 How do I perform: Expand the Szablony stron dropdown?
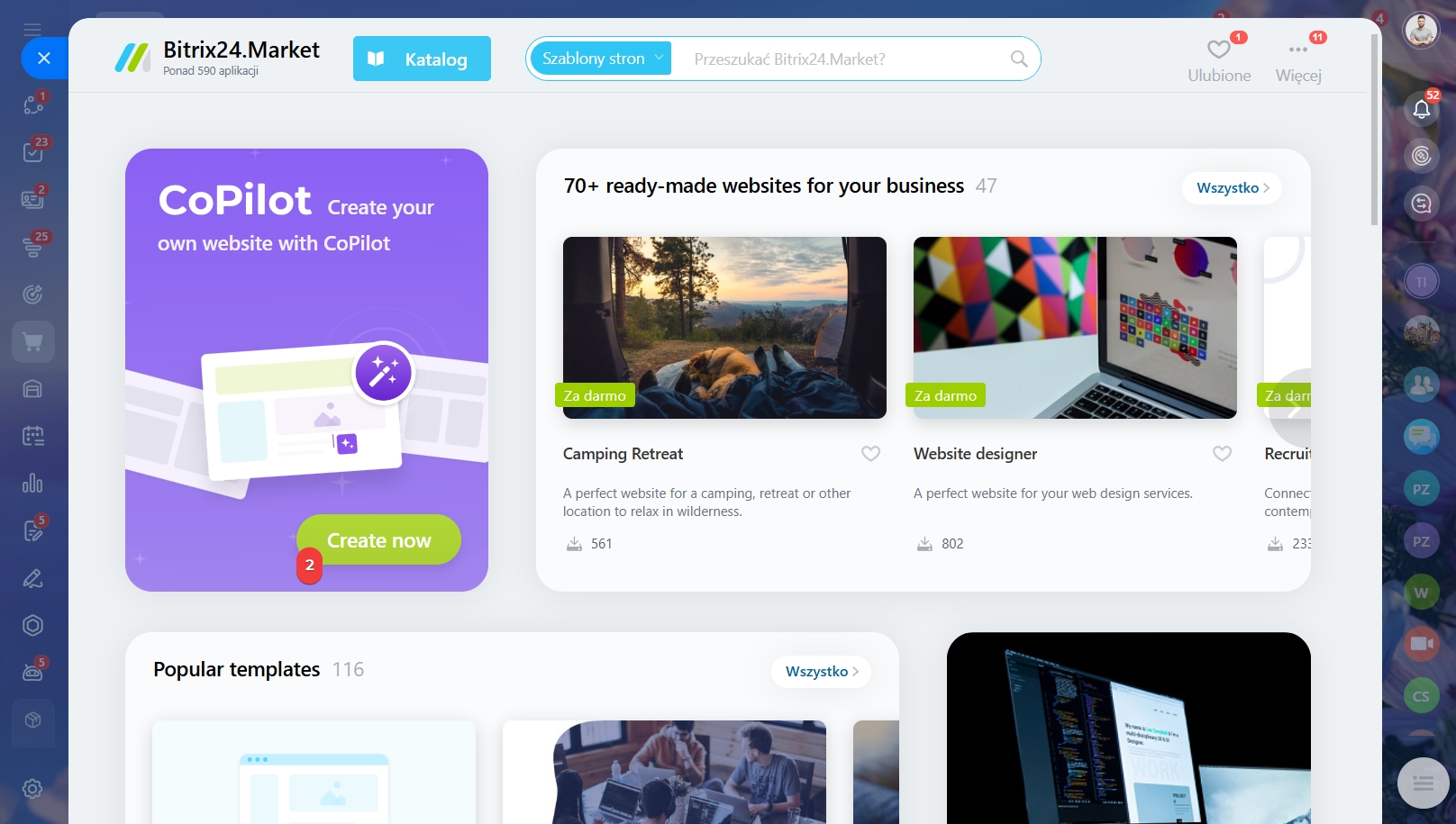click(601, 59)
